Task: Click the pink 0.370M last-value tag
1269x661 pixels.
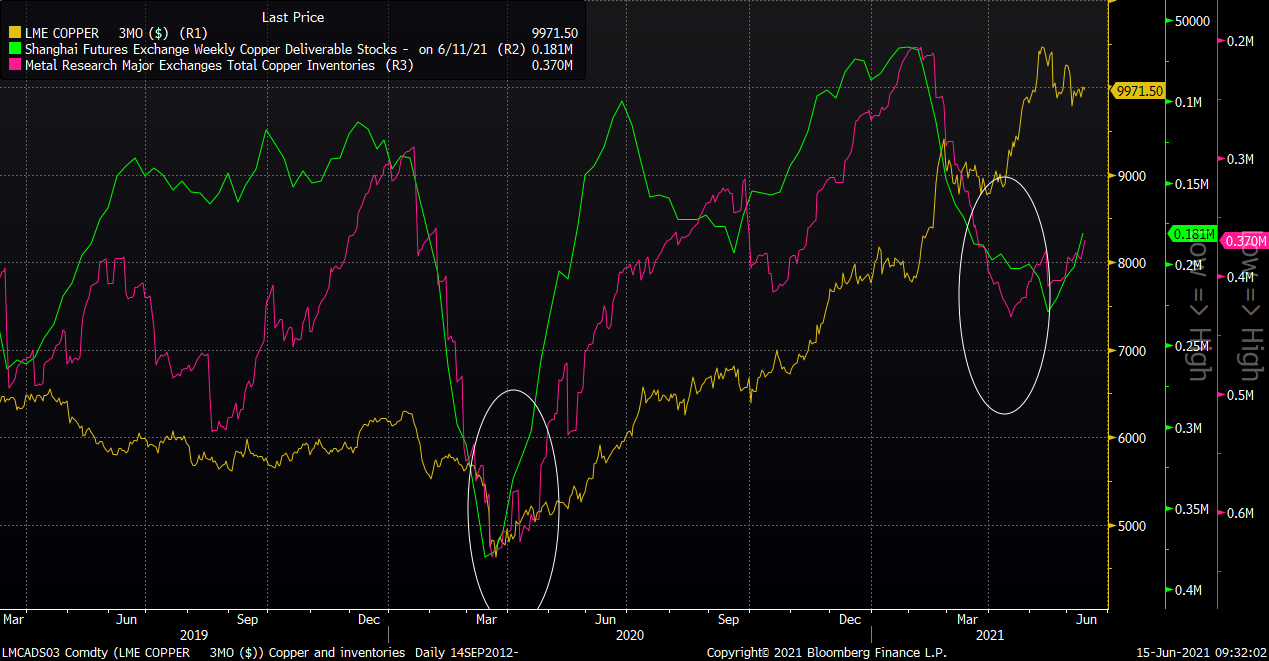Action: tap(1245, 241)
